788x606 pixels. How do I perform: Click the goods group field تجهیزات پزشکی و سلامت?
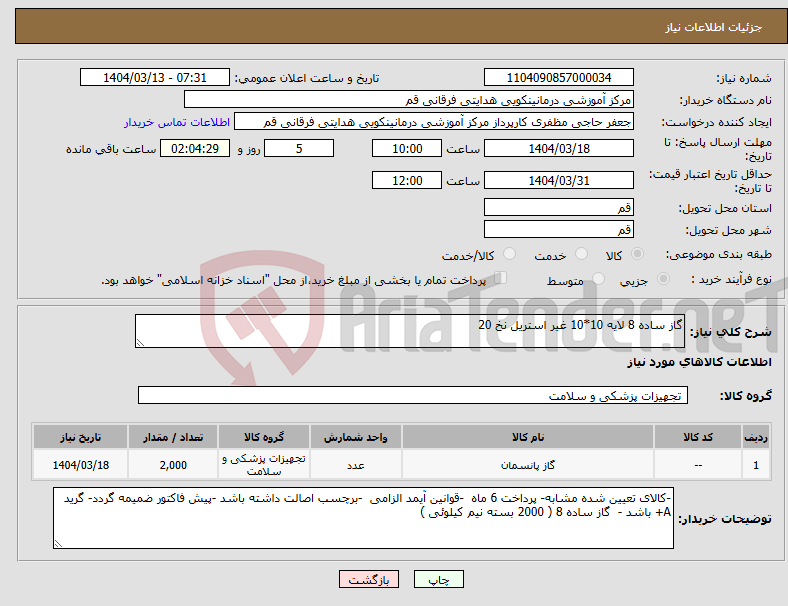(413, 395)
